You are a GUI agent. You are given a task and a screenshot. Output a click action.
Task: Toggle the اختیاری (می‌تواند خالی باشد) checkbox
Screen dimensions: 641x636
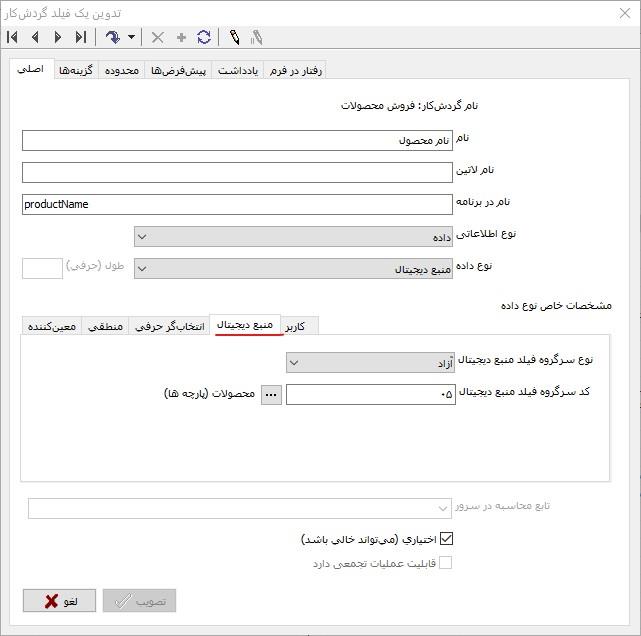click(x=446, y=539)
